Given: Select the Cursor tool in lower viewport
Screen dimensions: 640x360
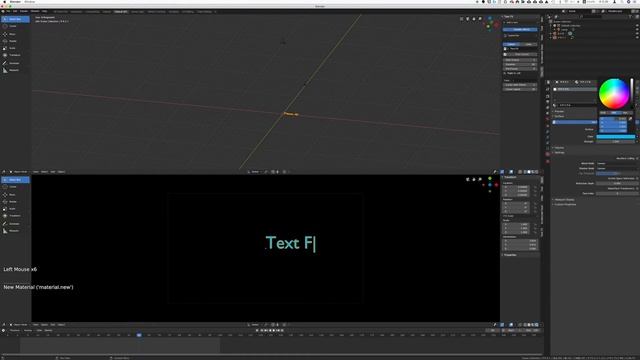Looking at the screenshot, I should pyautogui.click(x=15, y=187).
